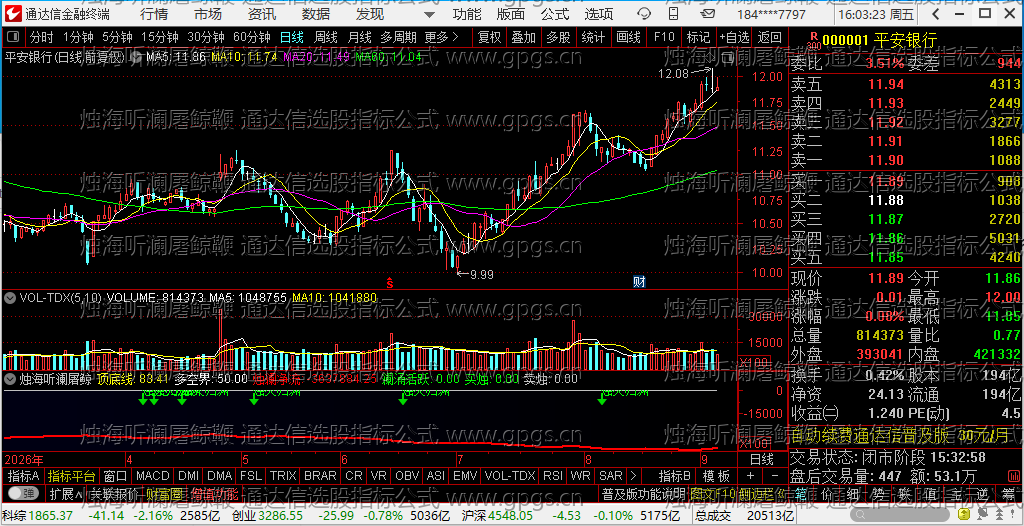
Task: Switch to 周线 period
Action: click(325, 37)
